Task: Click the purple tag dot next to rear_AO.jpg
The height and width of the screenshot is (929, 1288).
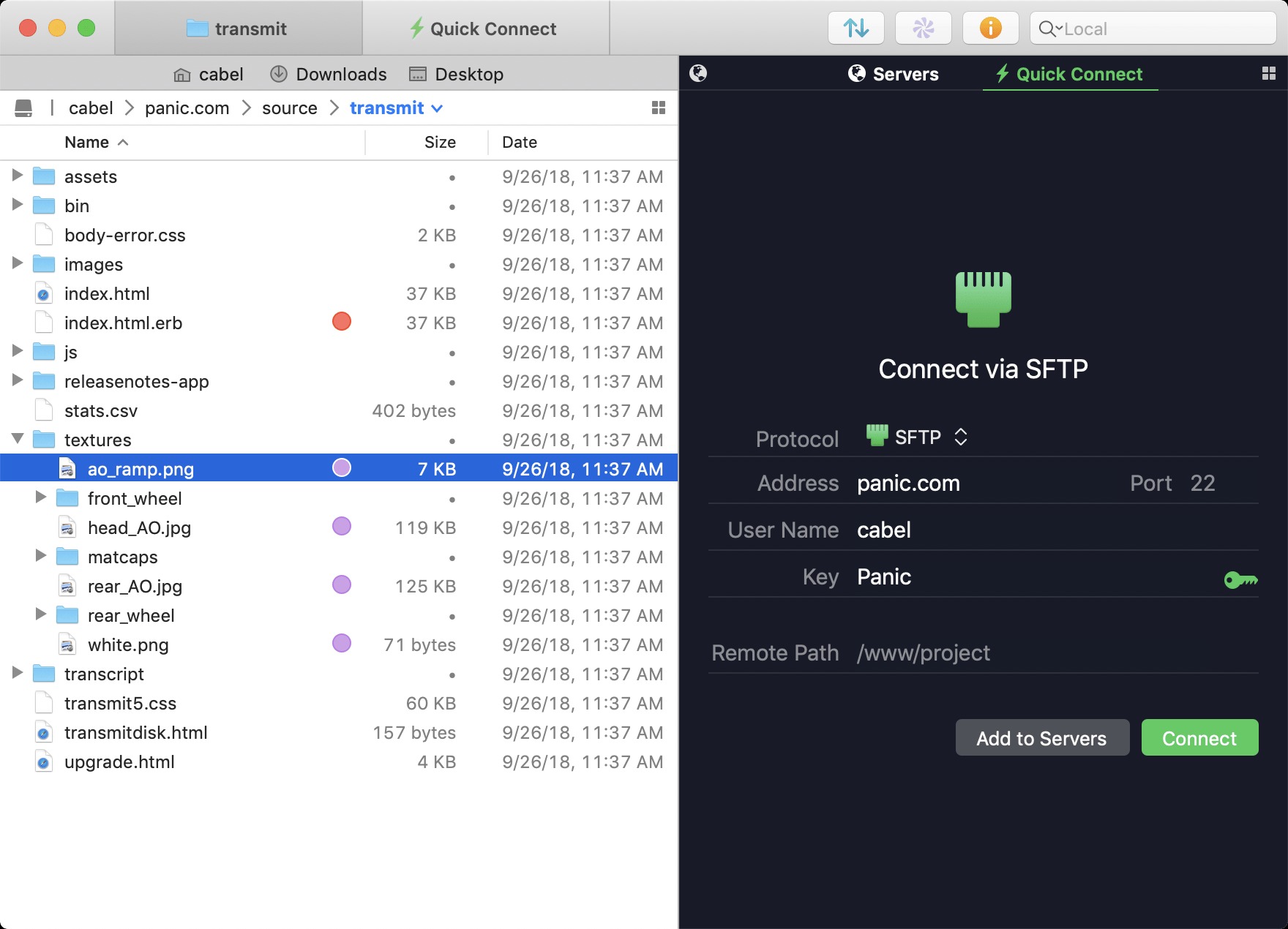Action: tap(341, 585)
